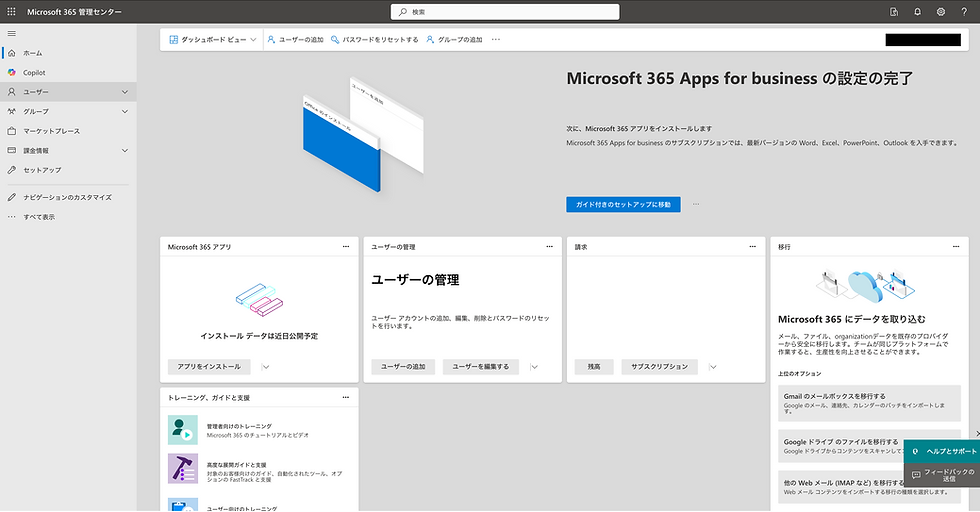This screenshot has width=980, height=512.
Task: Open 管理者向けのトレーニング link
Action: [x=239, y=426]
